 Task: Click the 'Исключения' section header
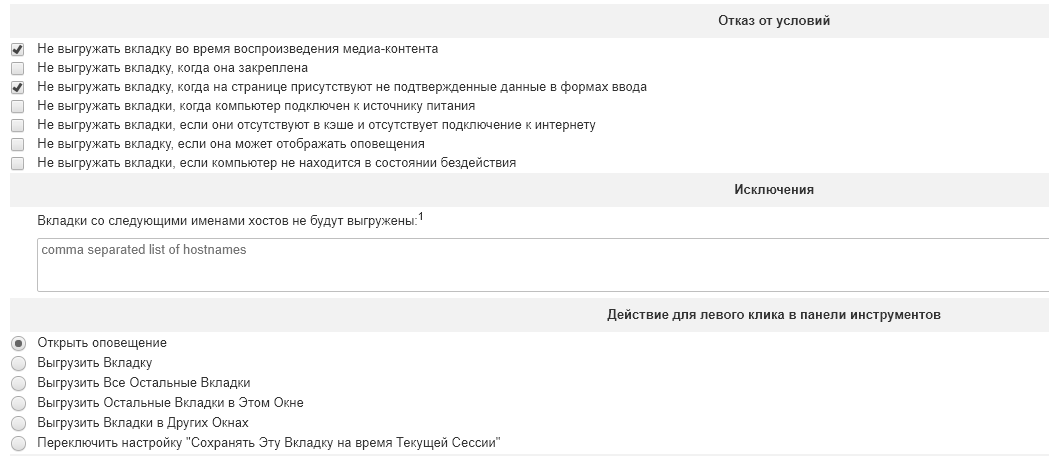[774, 189]
